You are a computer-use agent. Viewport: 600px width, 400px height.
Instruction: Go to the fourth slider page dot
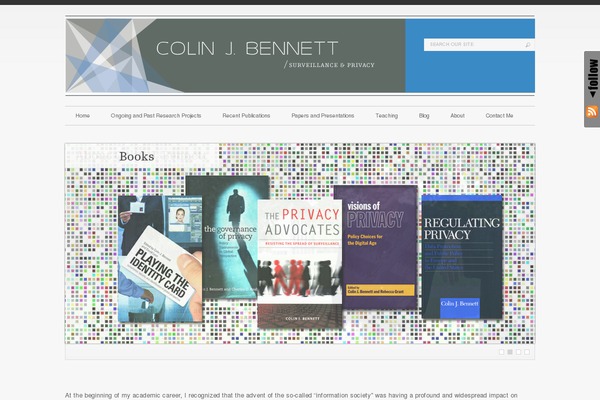click(x=527, y=352)
